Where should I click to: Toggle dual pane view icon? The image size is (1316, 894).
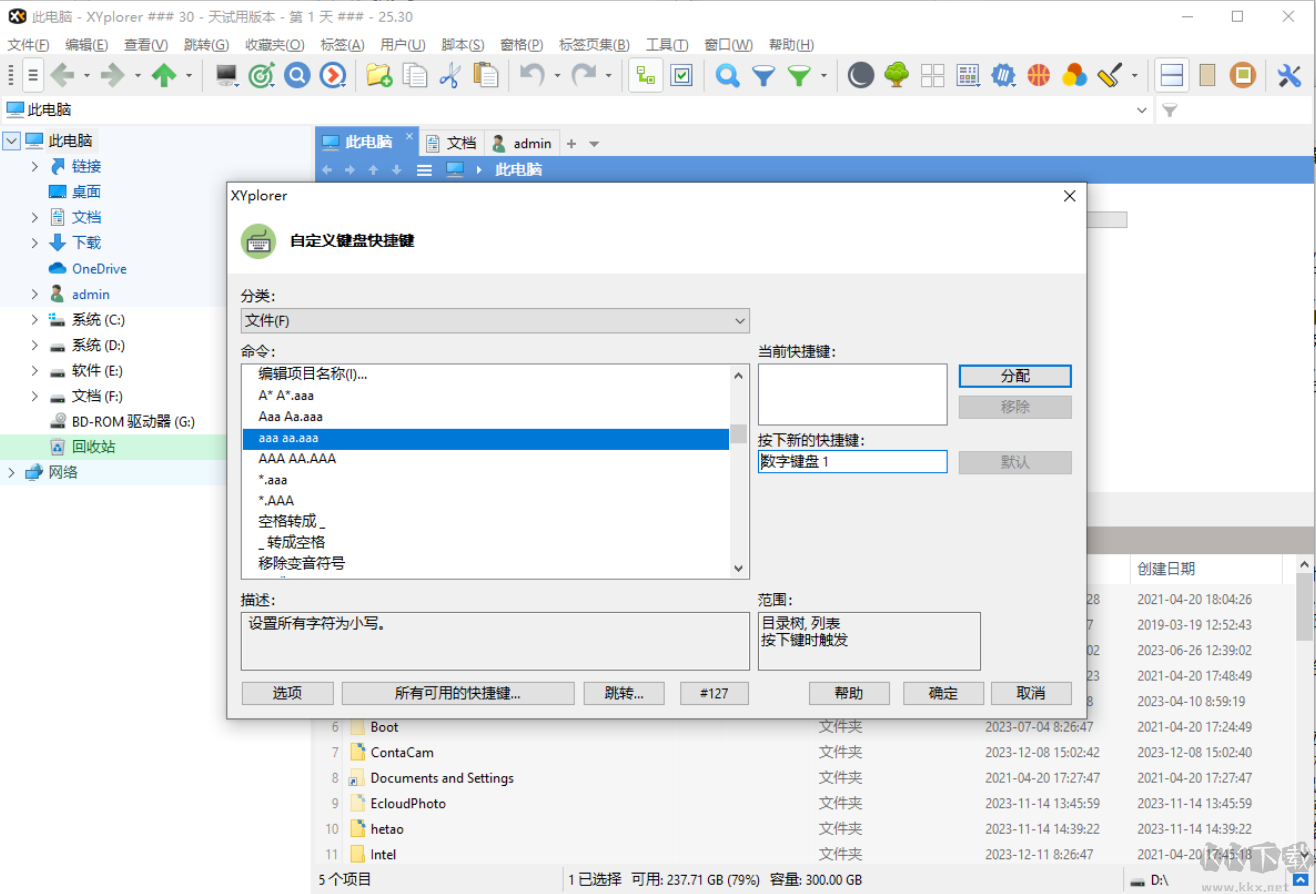tap(1171, 75)
